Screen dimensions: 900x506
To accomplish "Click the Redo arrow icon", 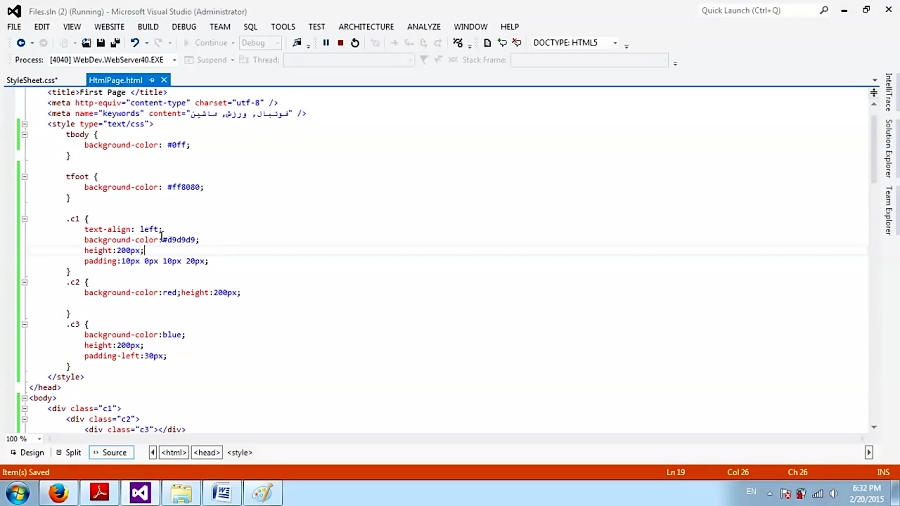I will (x=158, y=43).
